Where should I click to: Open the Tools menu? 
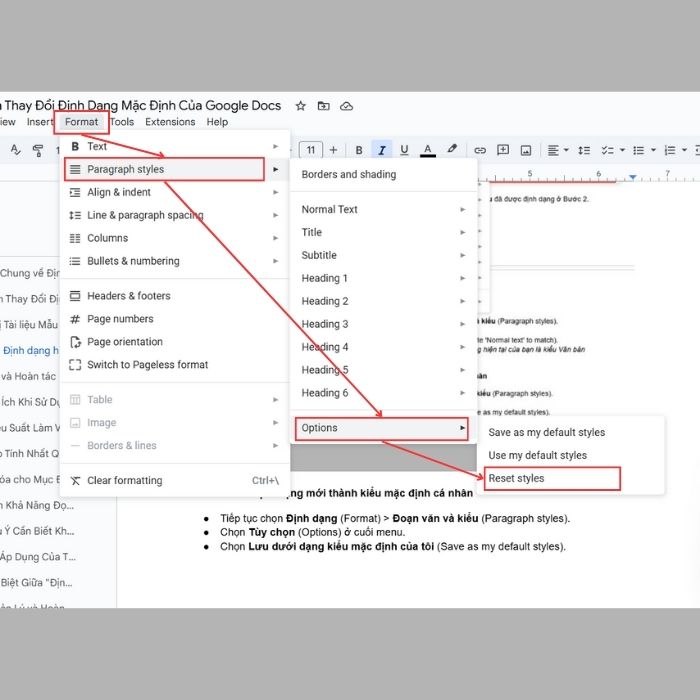[122, 122]
